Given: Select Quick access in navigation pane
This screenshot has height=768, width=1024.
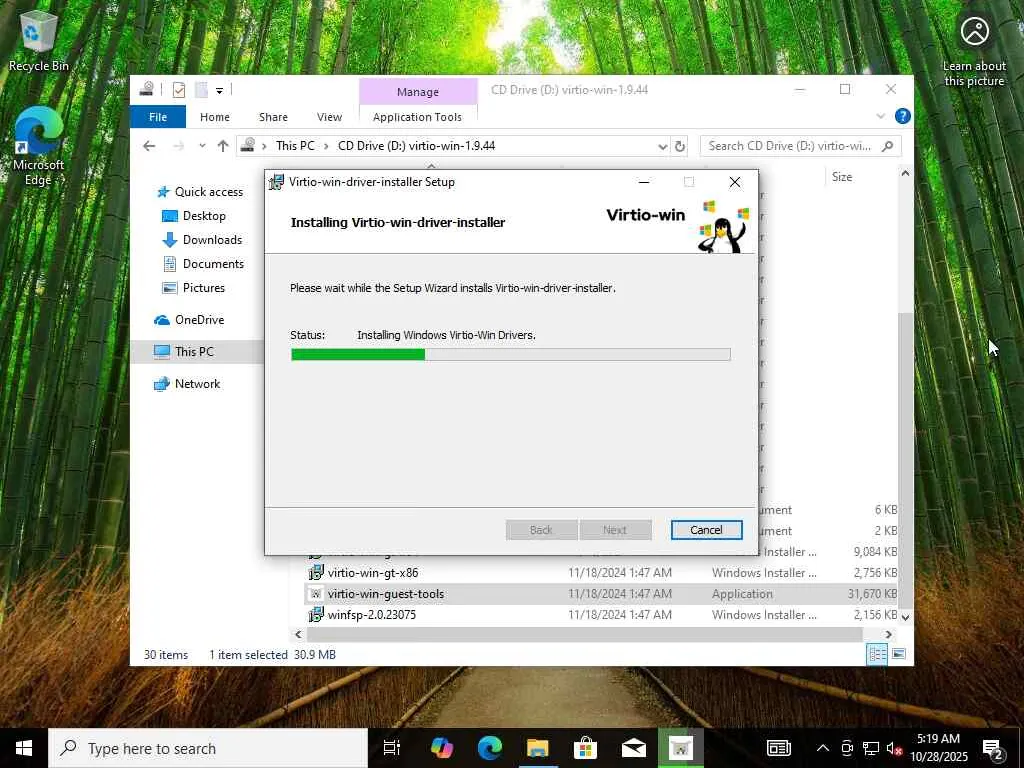Looking at the screenshot, I should (x=199, y=191).
